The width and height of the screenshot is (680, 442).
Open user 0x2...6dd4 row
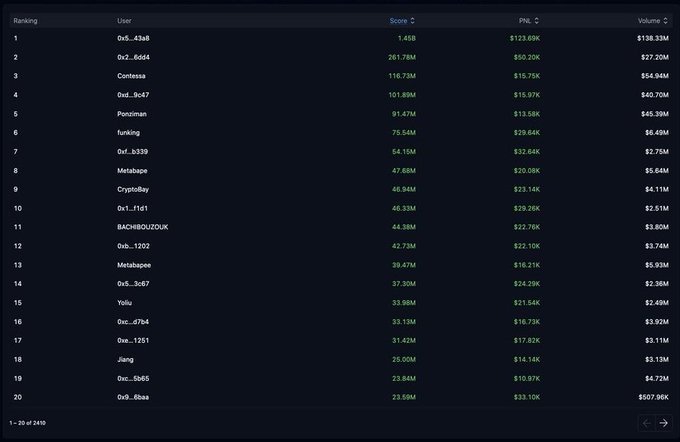(x=340, y=57)
